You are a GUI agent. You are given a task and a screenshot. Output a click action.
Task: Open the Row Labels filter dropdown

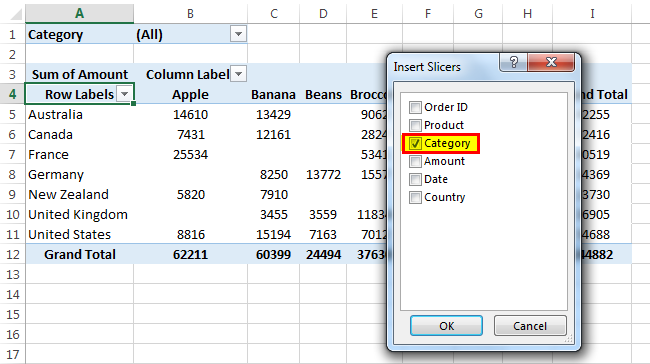tap(124, 94)
